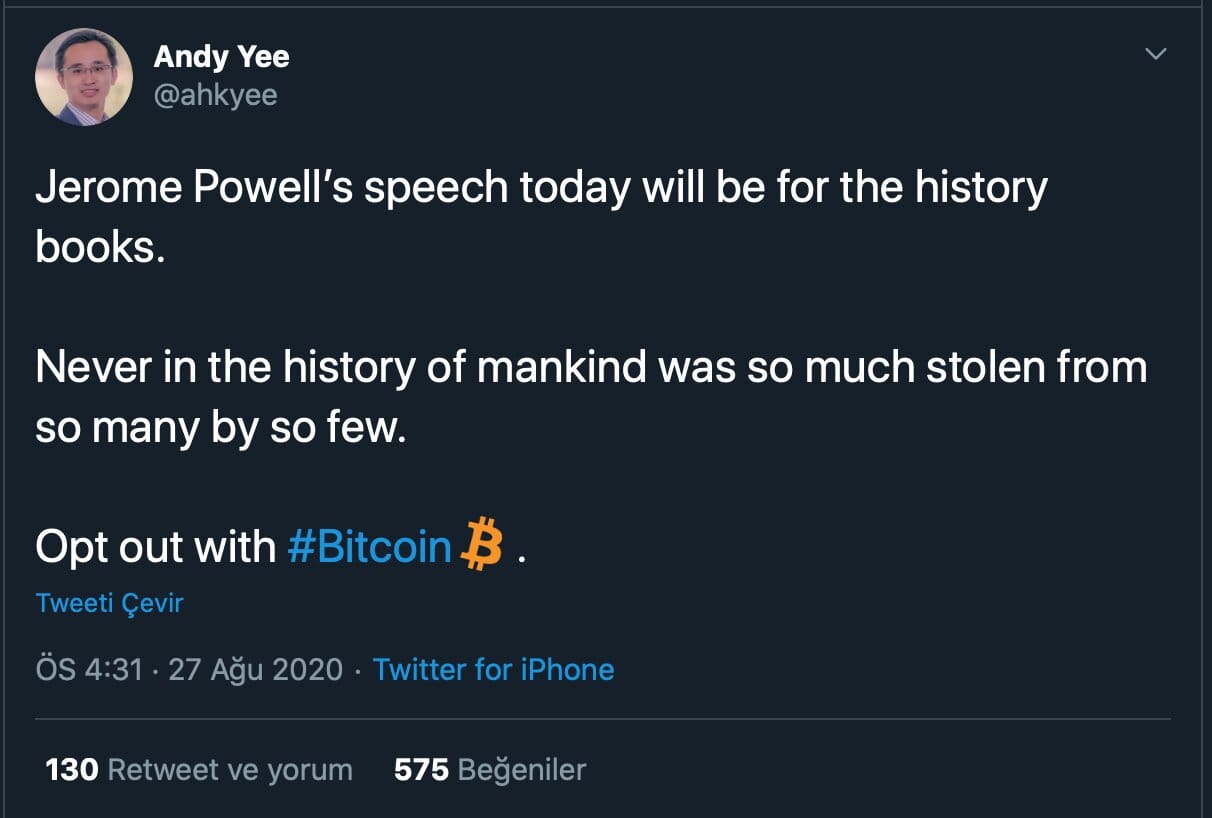Open the #Bitcoin hashtag

click(x=369, y=547)
